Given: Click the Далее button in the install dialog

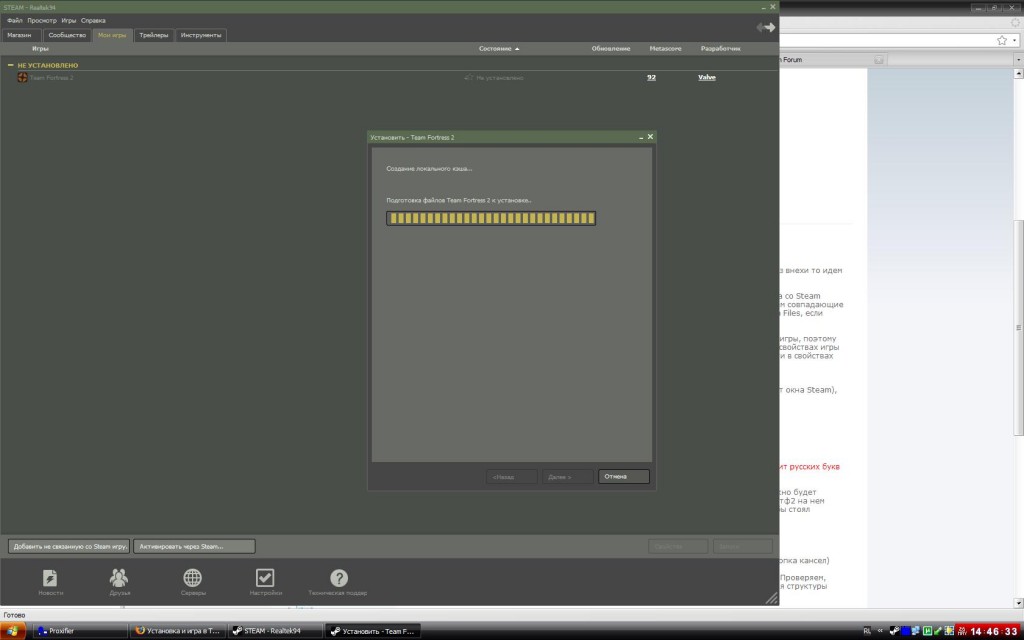Looking at the screenshot, I should (568, 477).
